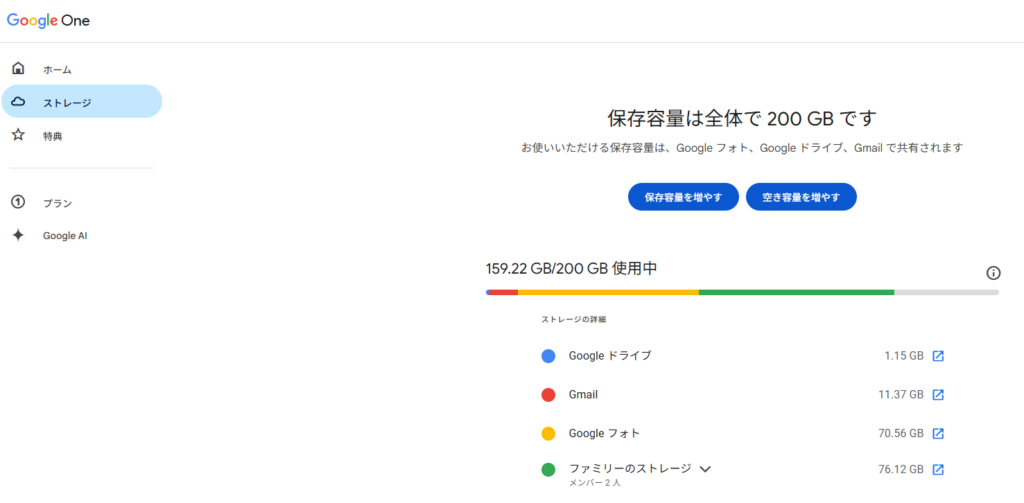The image size is (1024, 503).
Task: Open Gmail external link icon
Action: 938,394
